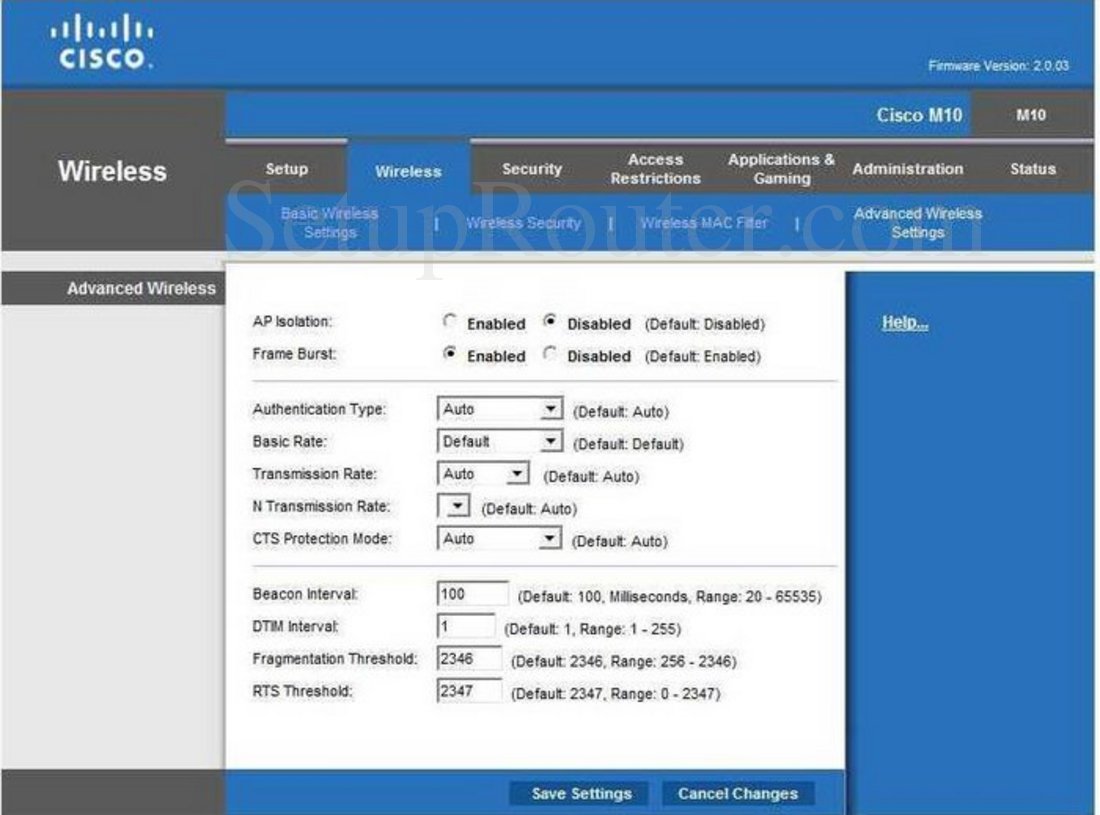Click Save Settings button
The image size is (1100, 815).
point(581,793)
